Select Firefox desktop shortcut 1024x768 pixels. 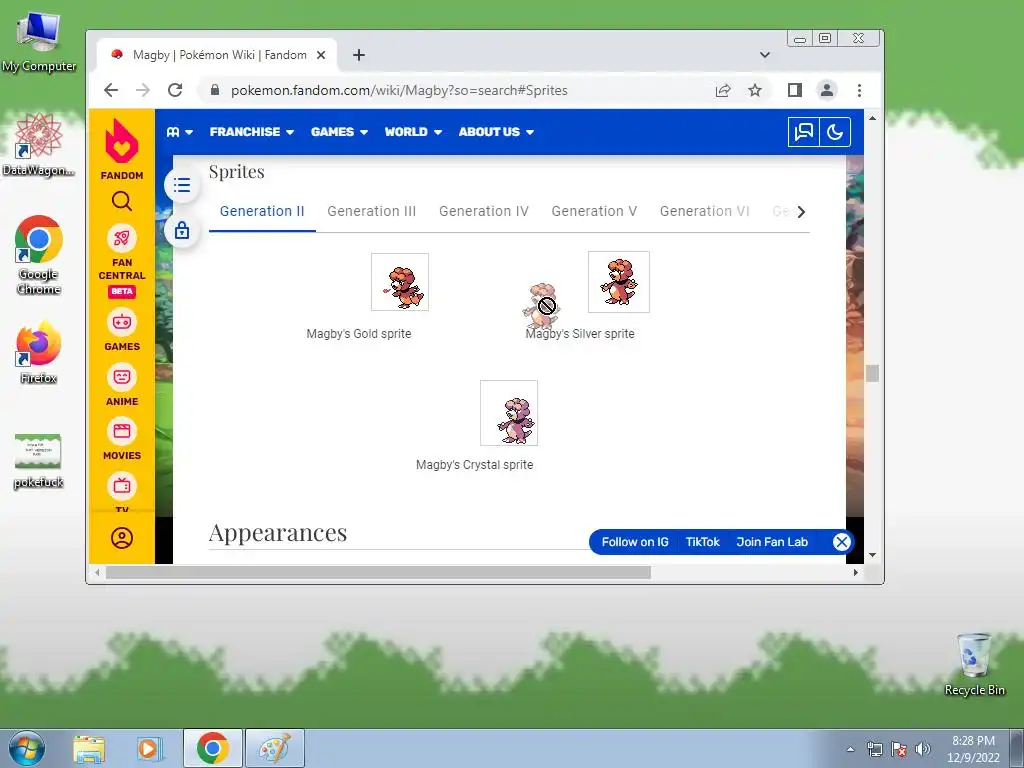coord(39,353)
